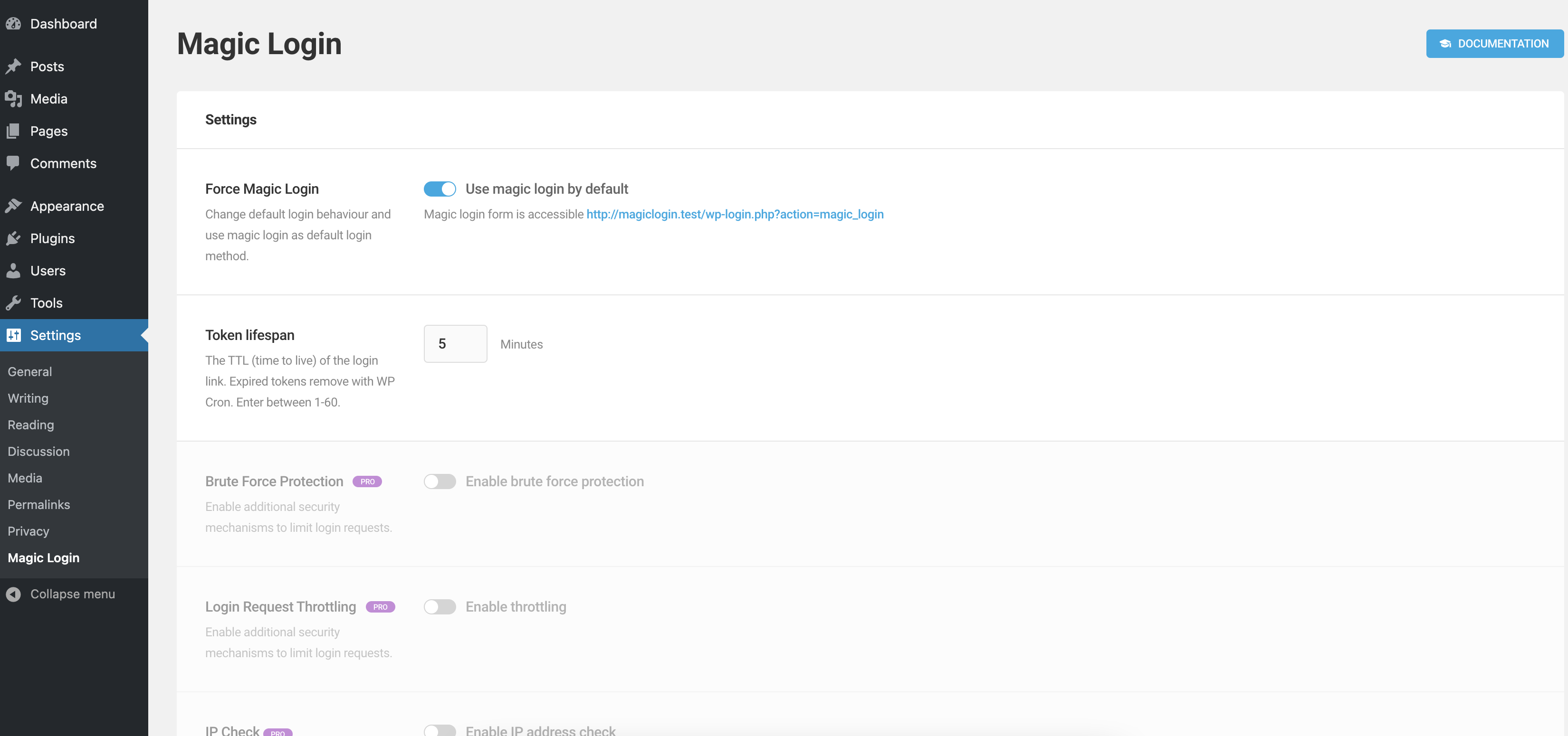Open Media via its camera-note icon
Screen dimensions: 1568x736
13,99
